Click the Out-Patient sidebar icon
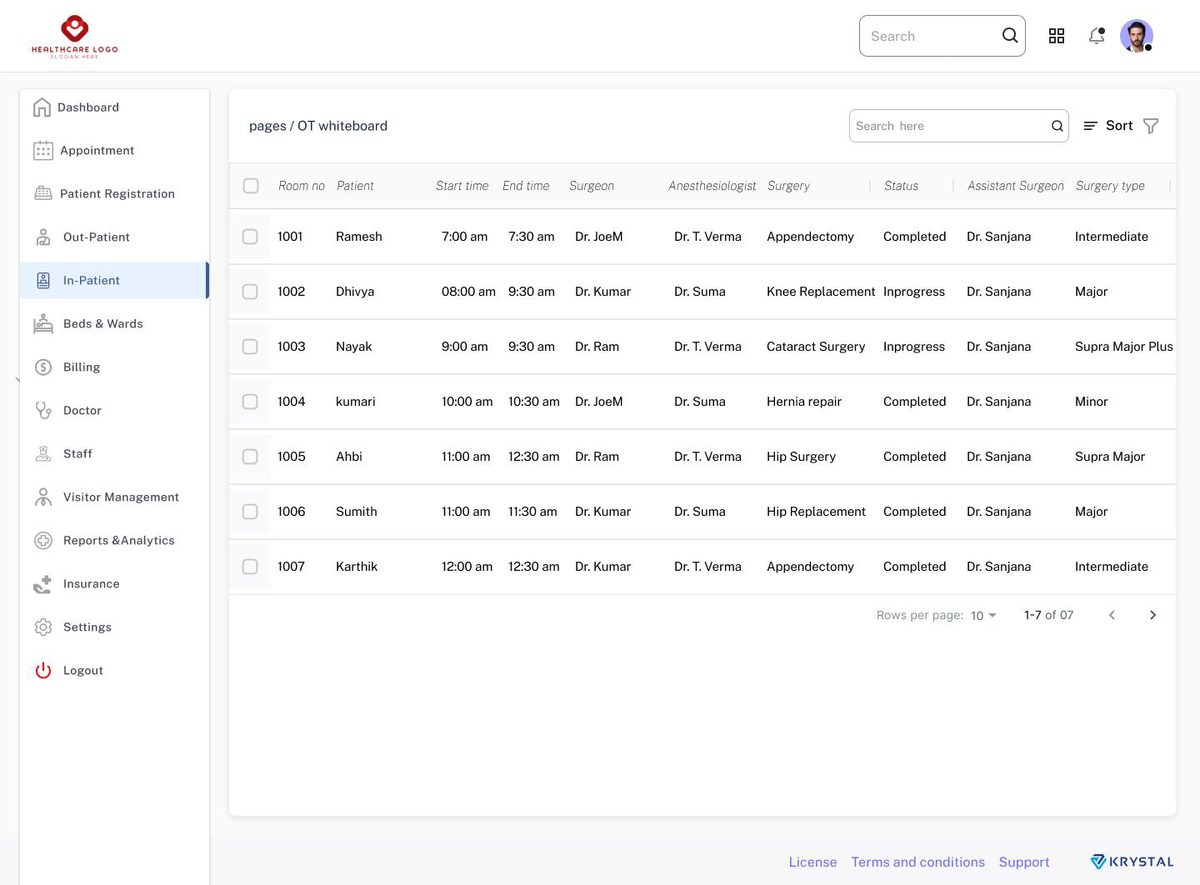 43,237
